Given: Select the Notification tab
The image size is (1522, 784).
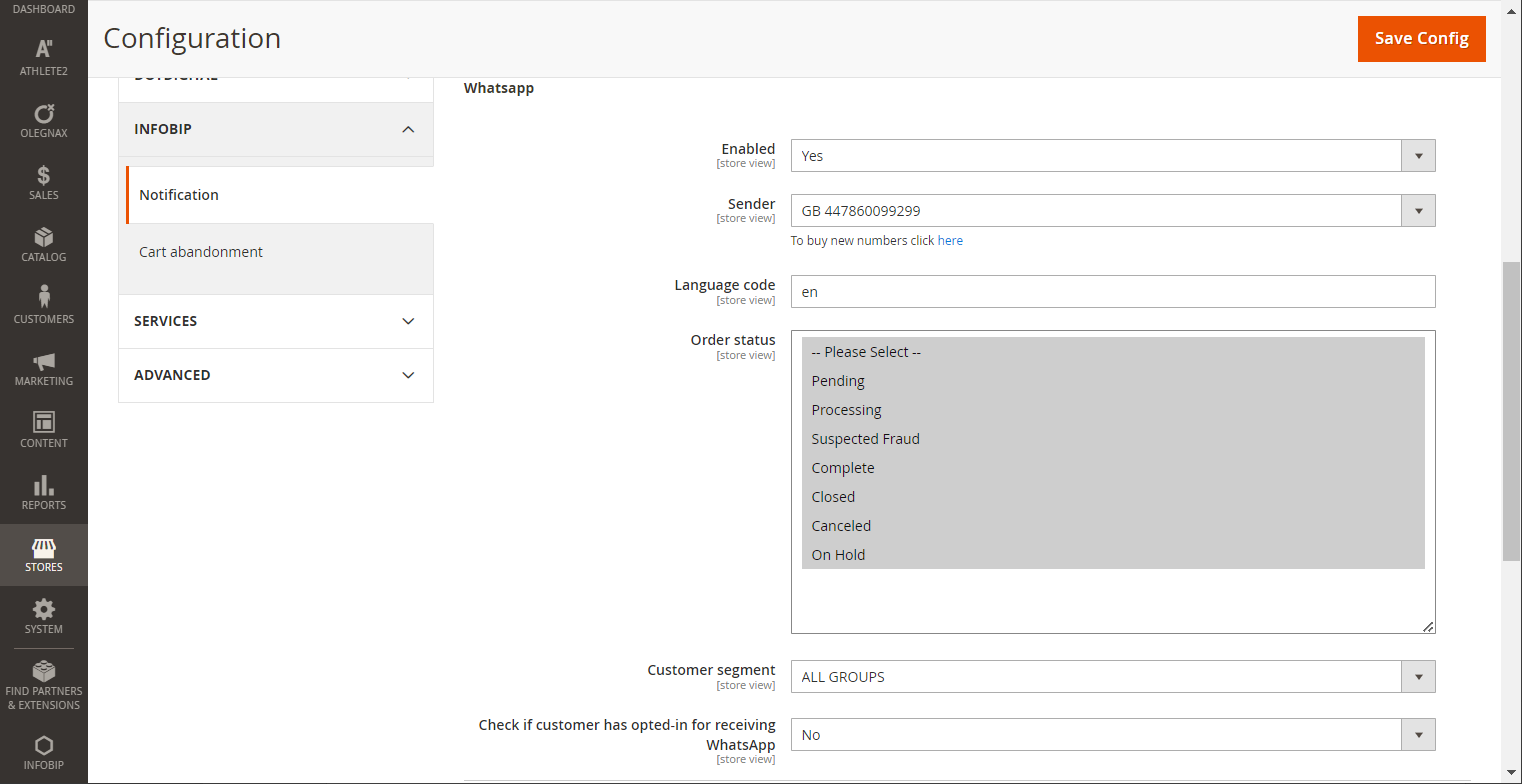Looking at the screenshot, I should [x=179, y=195].
